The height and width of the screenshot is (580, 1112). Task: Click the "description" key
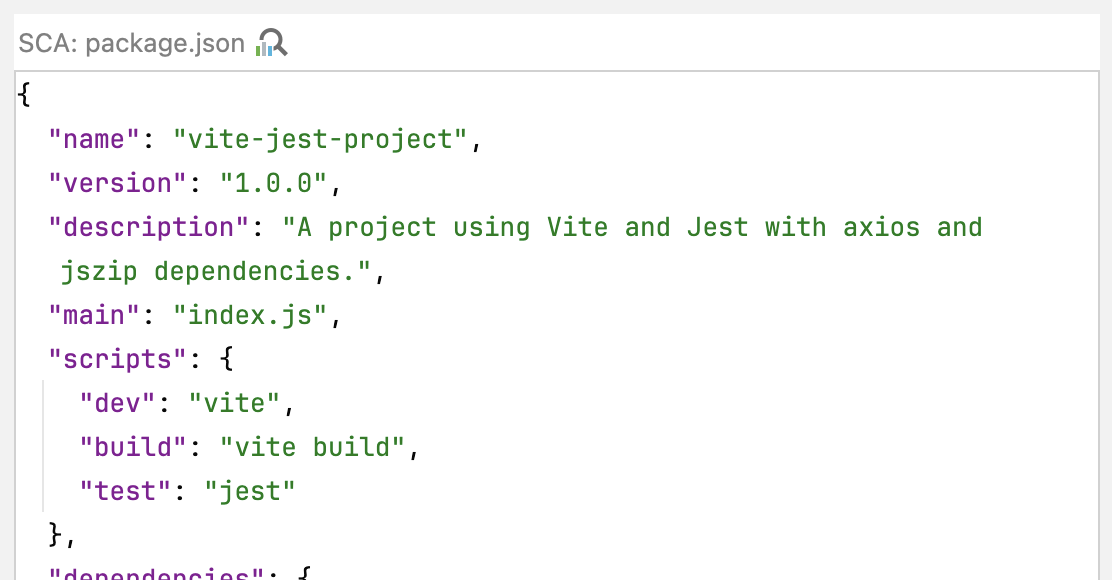click(x=149, y=227)
